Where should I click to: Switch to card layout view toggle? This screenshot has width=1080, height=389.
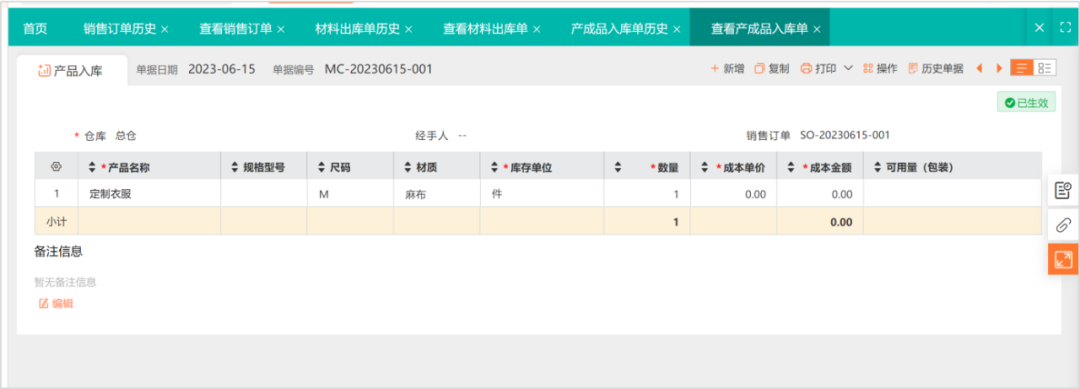click(x=1045, y=67)
